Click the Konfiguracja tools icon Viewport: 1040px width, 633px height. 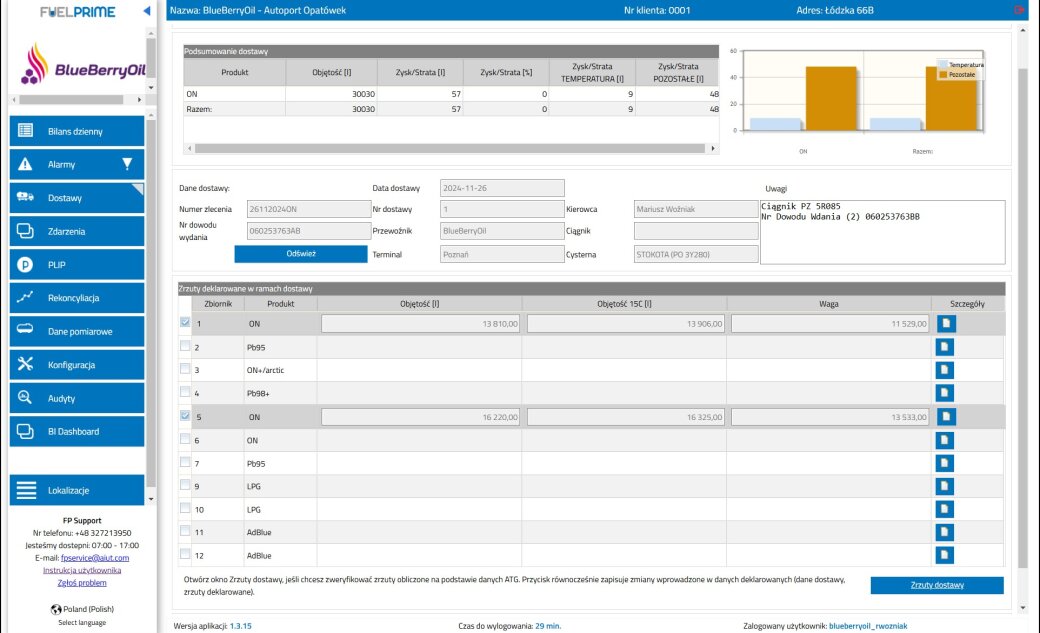tap(25, 364)
